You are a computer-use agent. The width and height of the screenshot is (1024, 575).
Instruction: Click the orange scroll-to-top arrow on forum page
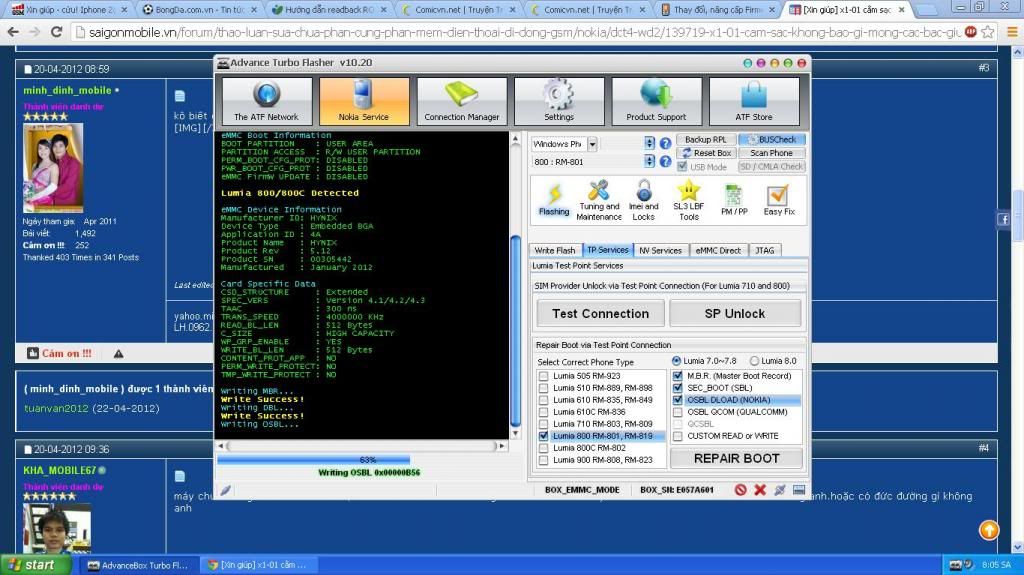coord(989,530)
